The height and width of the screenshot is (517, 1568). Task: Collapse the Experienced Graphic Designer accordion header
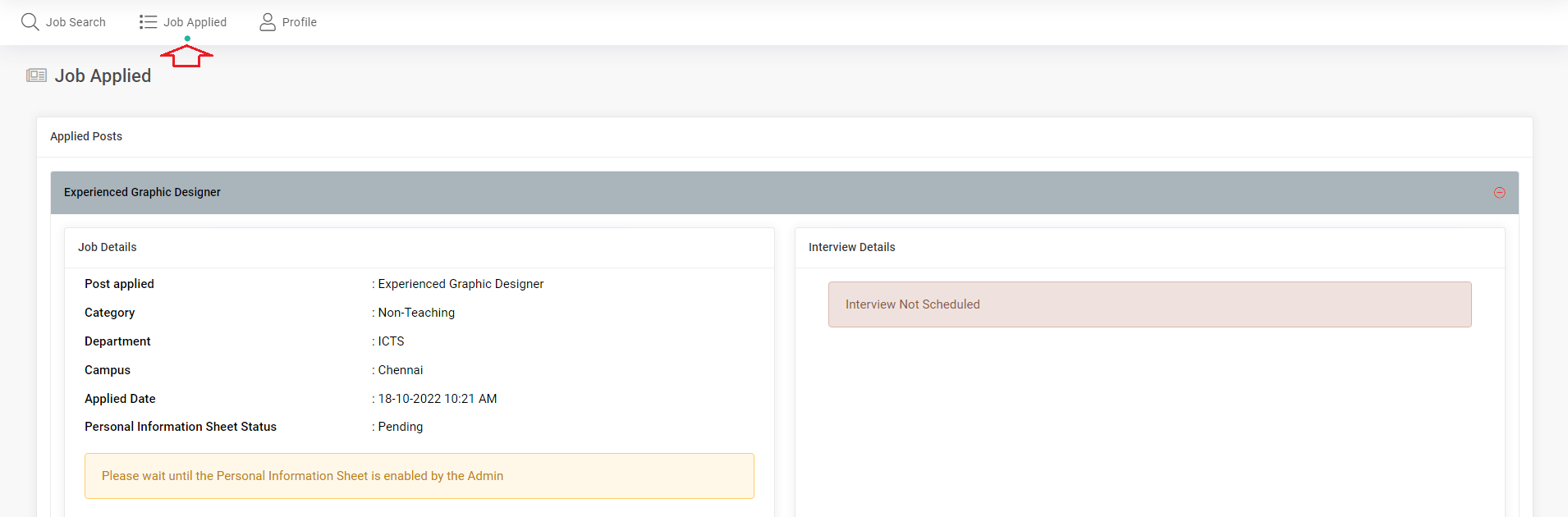[x=142, y=192]
